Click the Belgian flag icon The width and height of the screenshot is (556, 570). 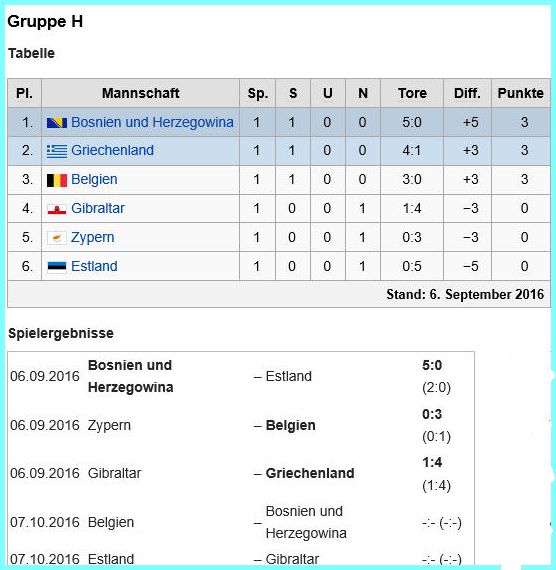click(x=57, y=180)
